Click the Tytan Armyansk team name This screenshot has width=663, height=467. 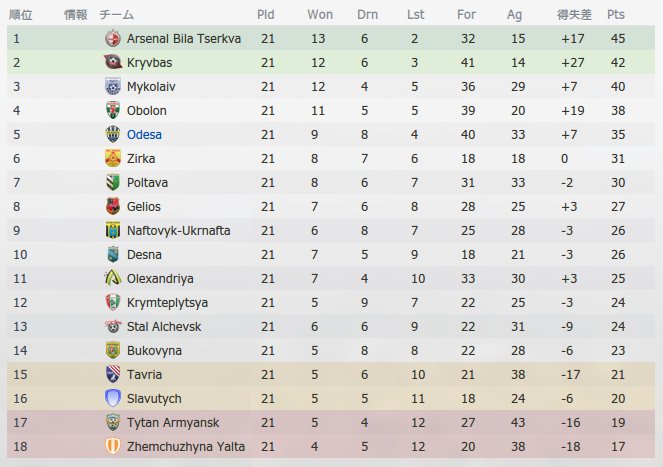pos(173,423)
